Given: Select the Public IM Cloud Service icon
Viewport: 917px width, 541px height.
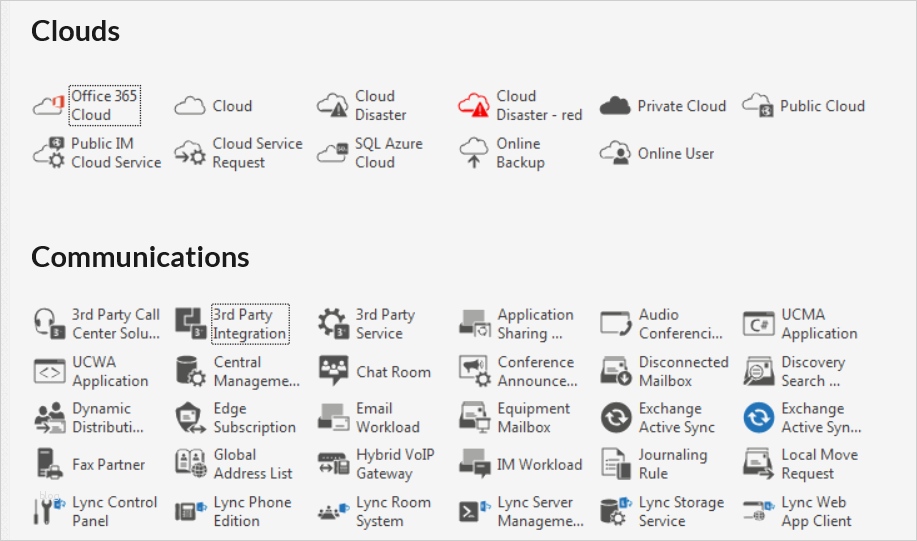Looking at the screenshot, I should [x=49, y=153].
